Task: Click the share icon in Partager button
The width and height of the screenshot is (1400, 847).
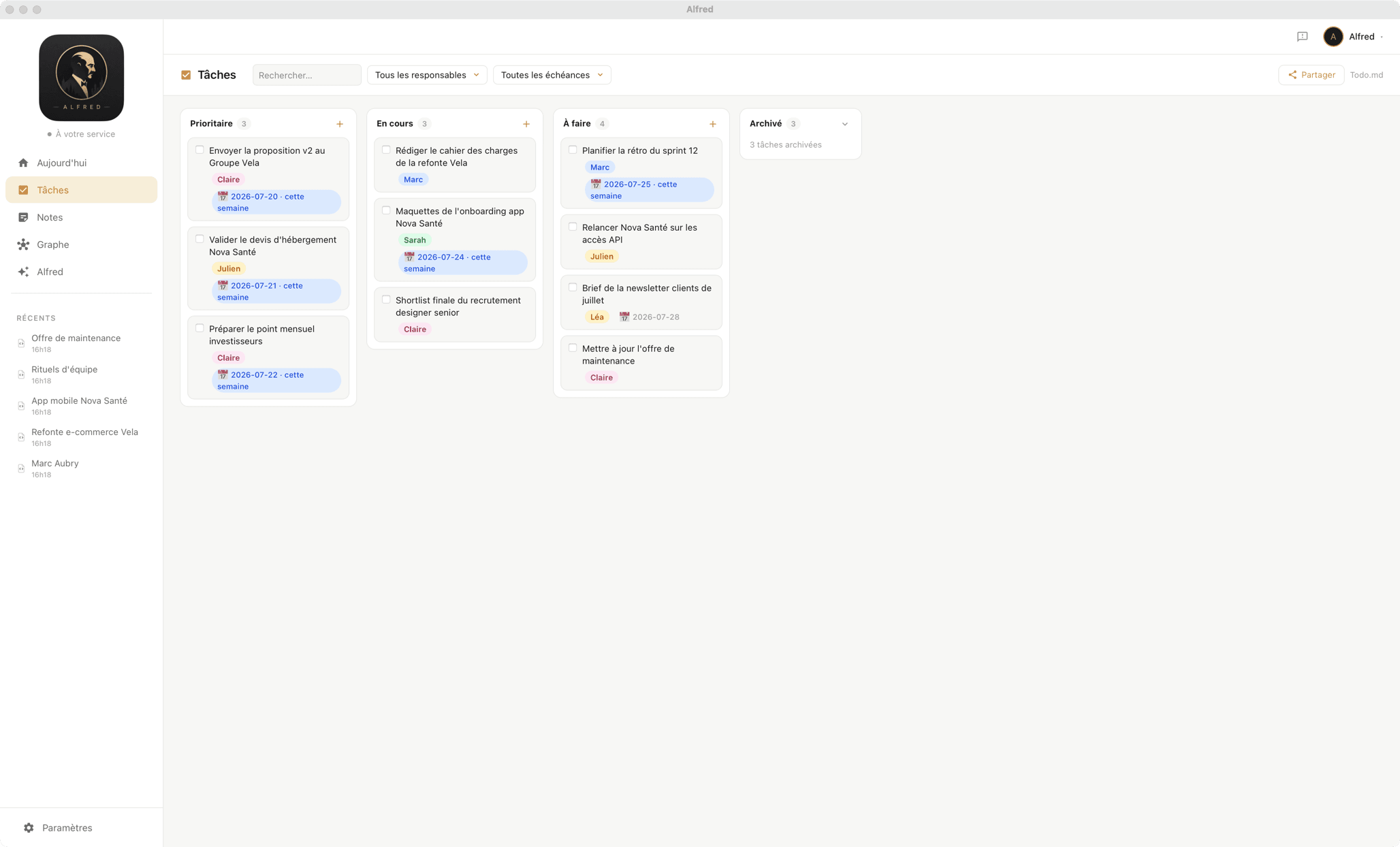Action: 1292,75
